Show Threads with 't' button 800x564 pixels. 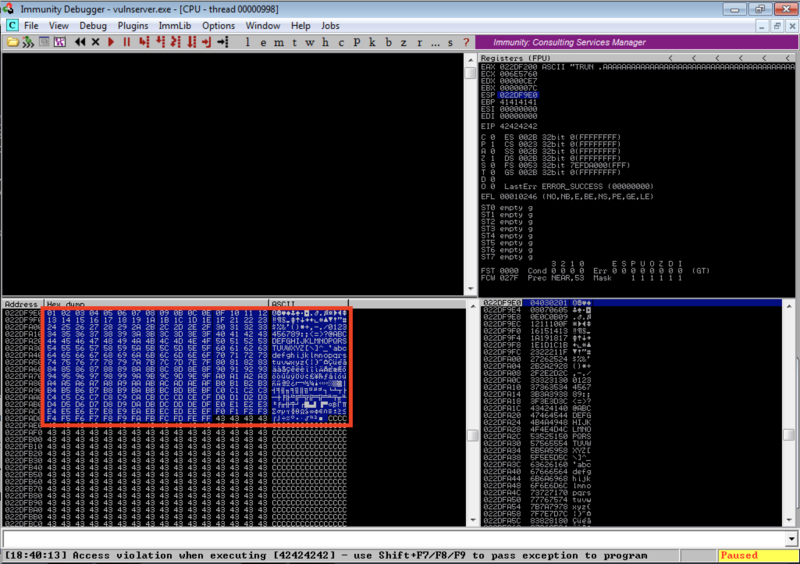pos(294,42)
